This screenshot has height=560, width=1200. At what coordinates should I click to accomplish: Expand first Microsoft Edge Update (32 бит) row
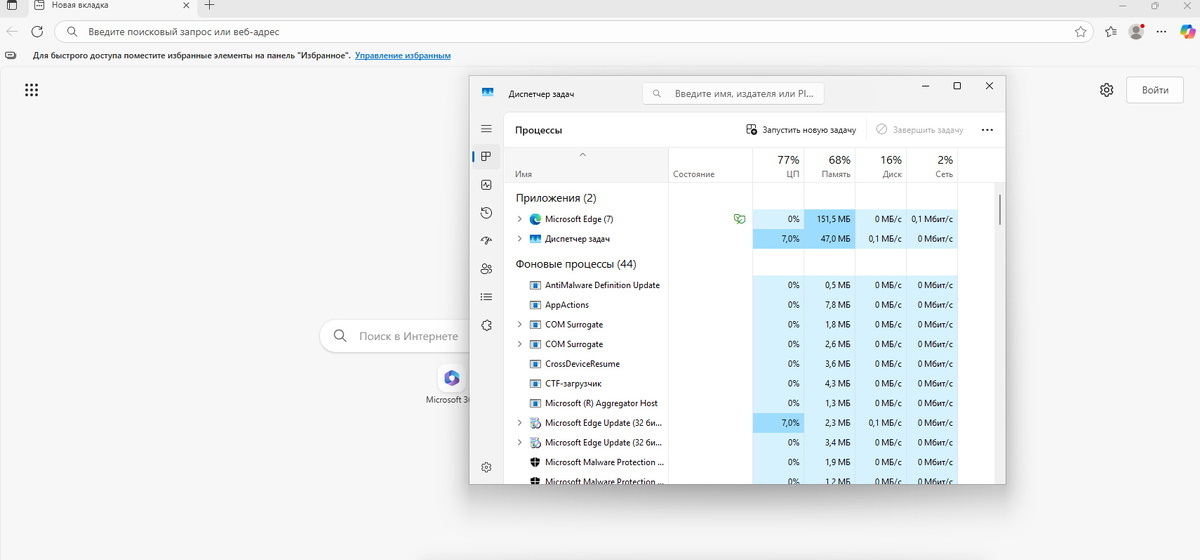pyautogui.click(x=519, y=423)
